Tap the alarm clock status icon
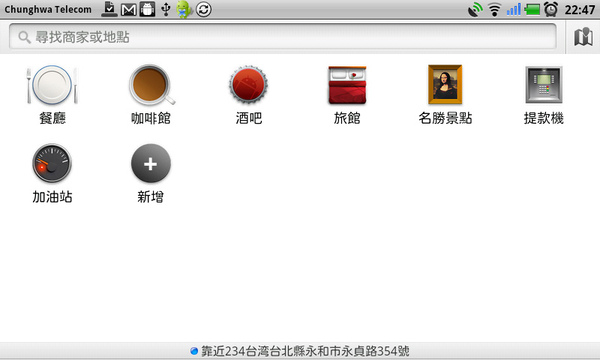Viewport: 600px width, 360px height. [x=551, y=9]
